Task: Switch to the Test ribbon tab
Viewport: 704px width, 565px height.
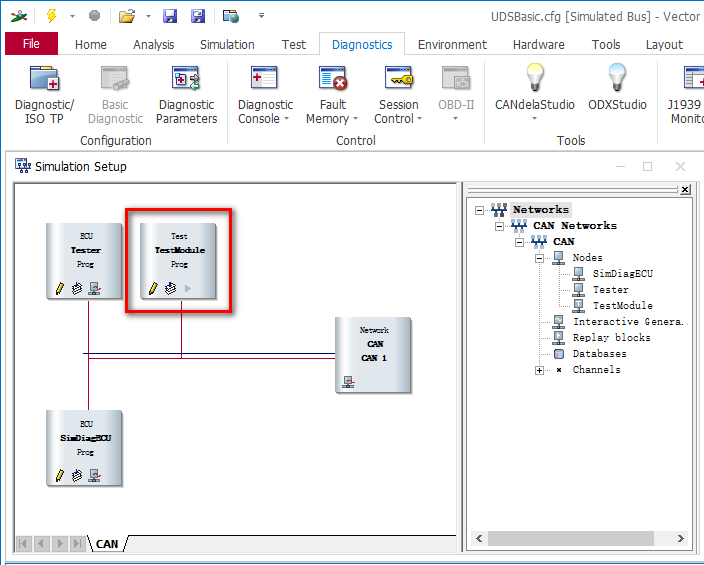Action: [294, 44]
